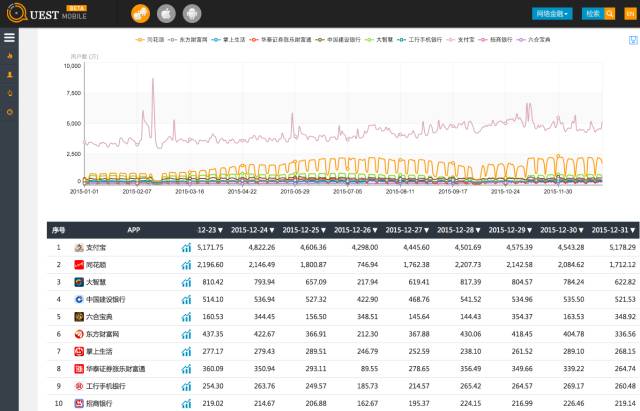Open trend chart icon for 华泰证券涨乐财富通 row
Viewport: 640px width, 411px height.
tap(186, 369)
